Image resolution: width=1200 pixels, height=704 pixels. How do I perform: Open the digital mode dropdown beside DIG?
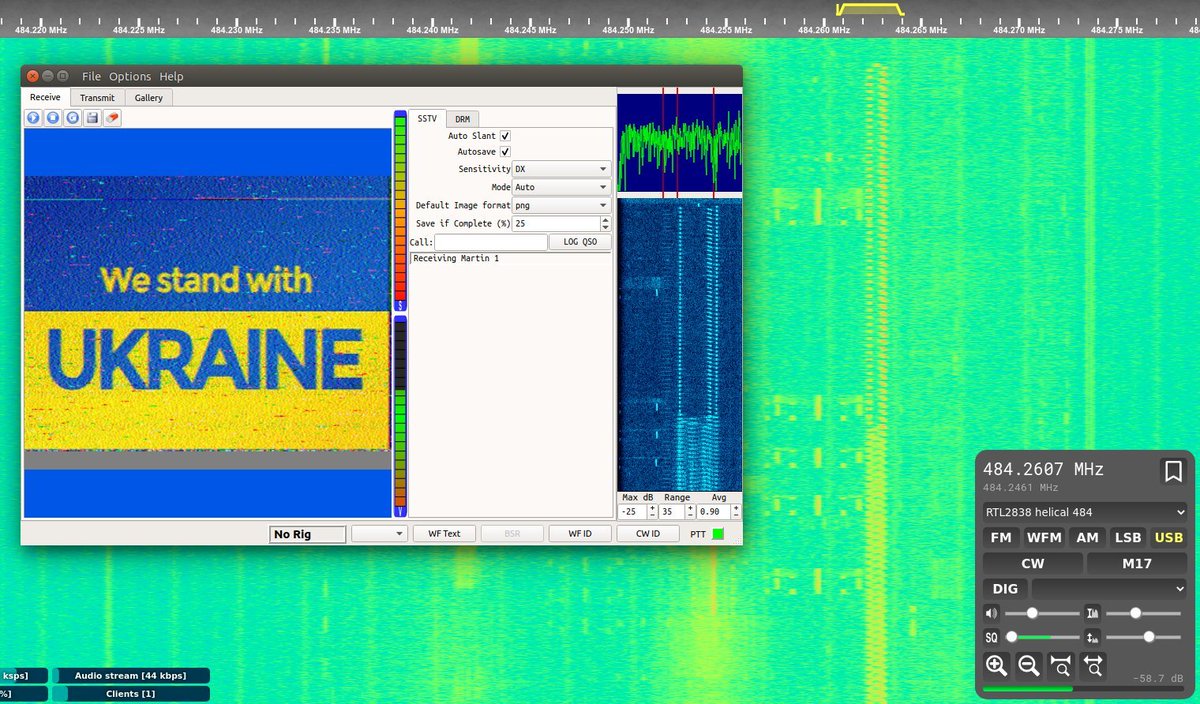pyautogui.click(x=1109, y=589)
